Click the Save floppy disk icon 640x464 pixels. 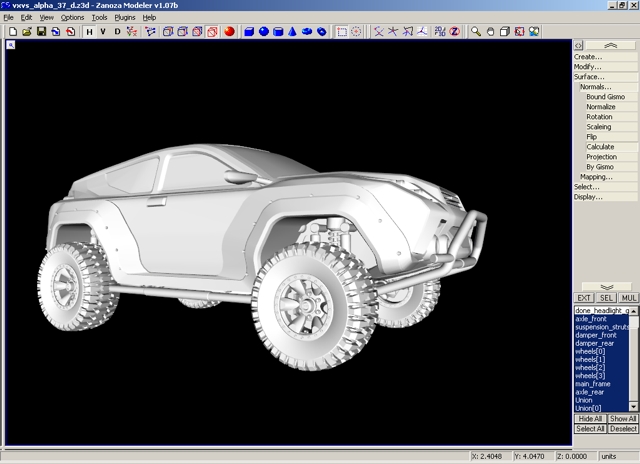41,31
